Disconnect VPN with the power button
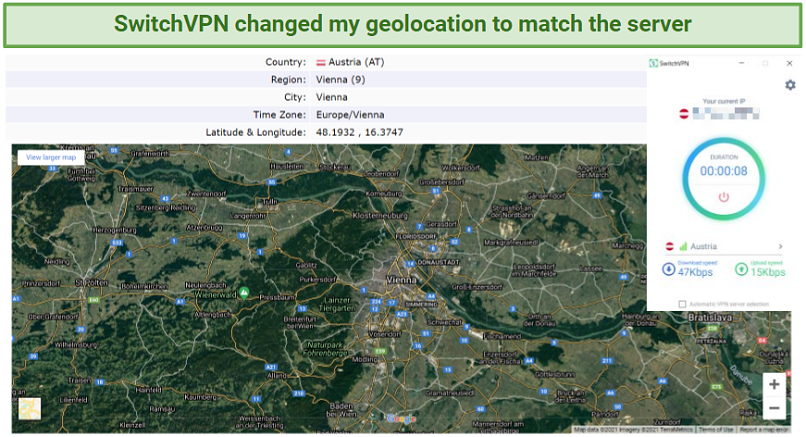This screenshot has height=437, width=806. click(x=723, y=197)
